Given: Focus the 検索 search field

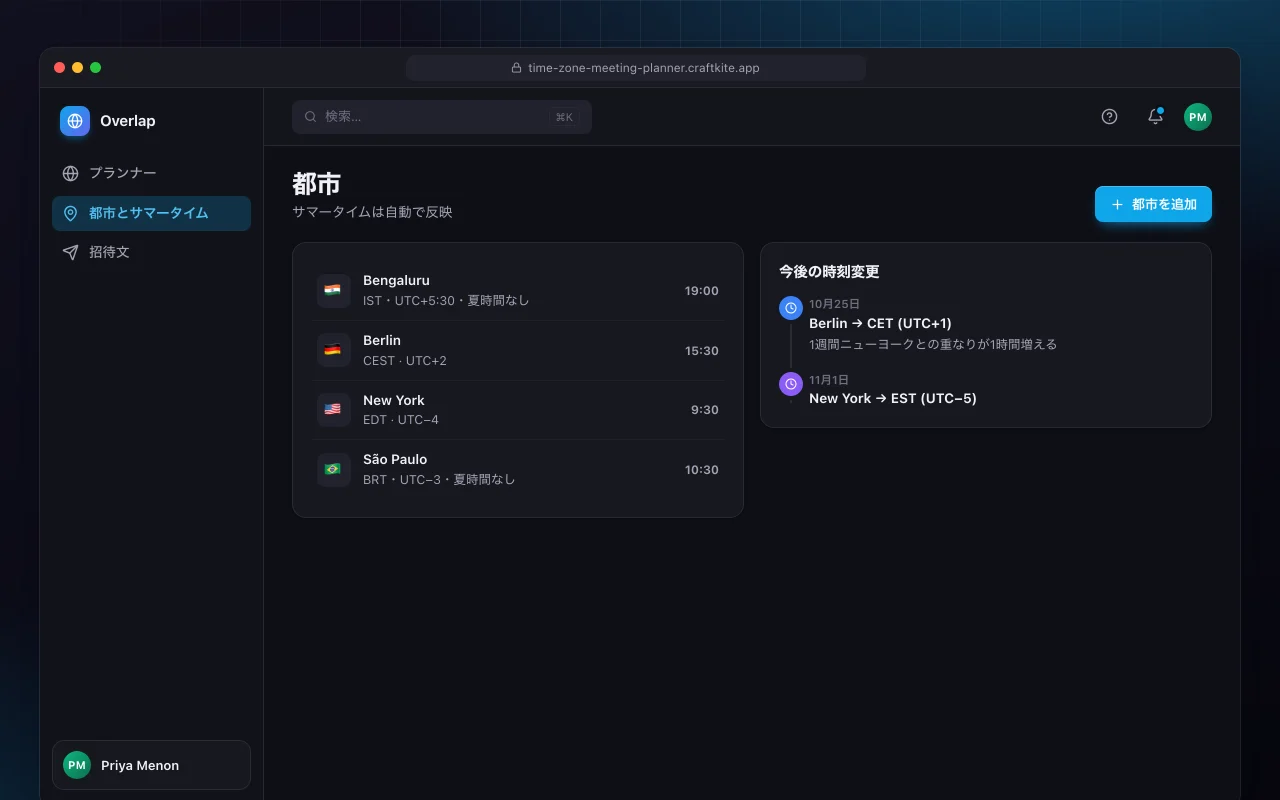Looking at the screenshot, I should pos(442,117).
